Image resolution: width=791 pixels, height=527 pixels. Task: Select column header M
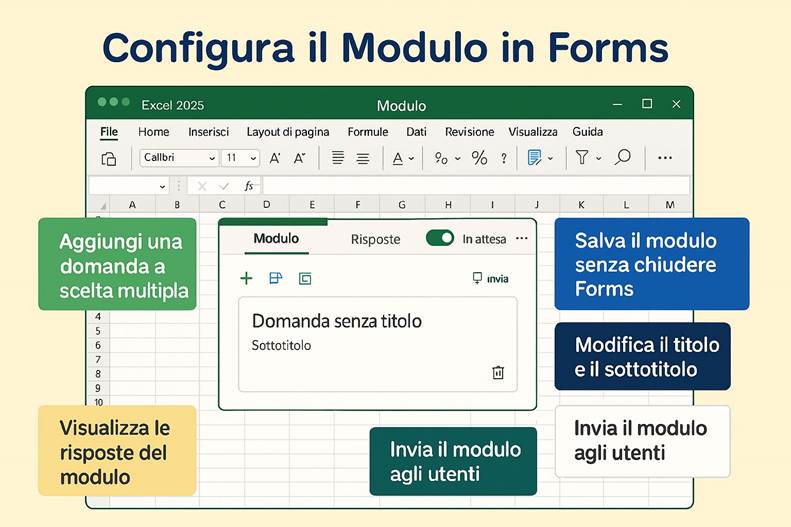point(669,205)
